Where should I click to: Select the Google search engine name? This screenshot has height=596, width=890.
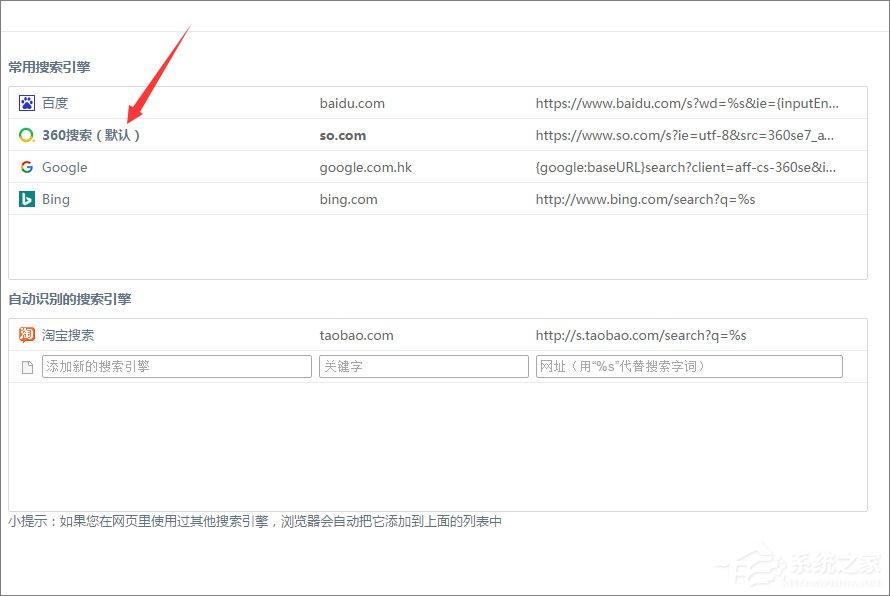[65, 167]
